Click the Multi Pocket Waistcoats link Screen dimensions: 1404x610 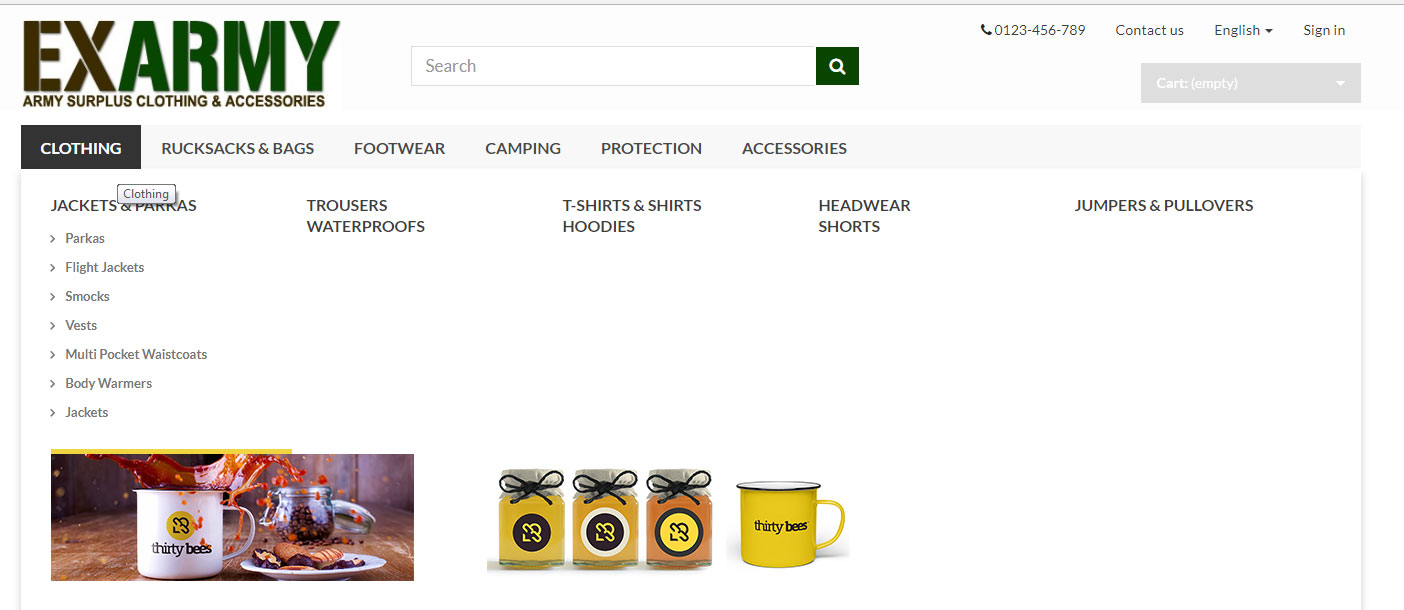(x=136, y=354)
